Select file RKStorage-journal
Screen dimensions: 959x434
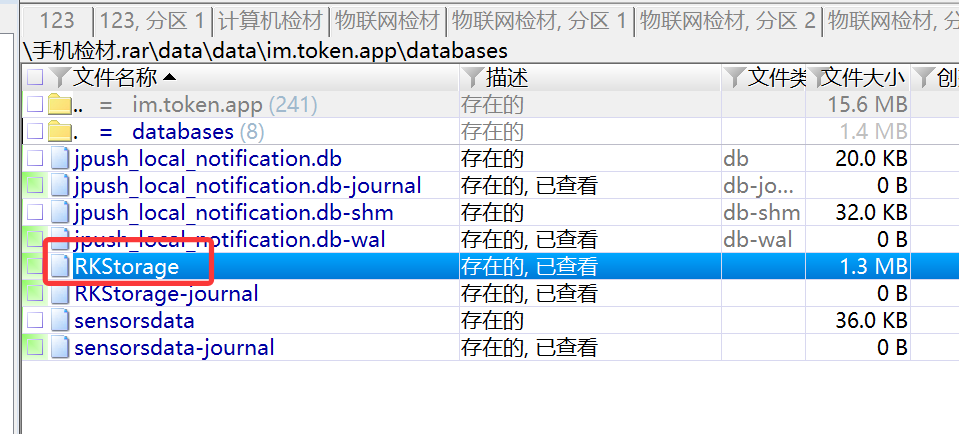click(166, 293)
